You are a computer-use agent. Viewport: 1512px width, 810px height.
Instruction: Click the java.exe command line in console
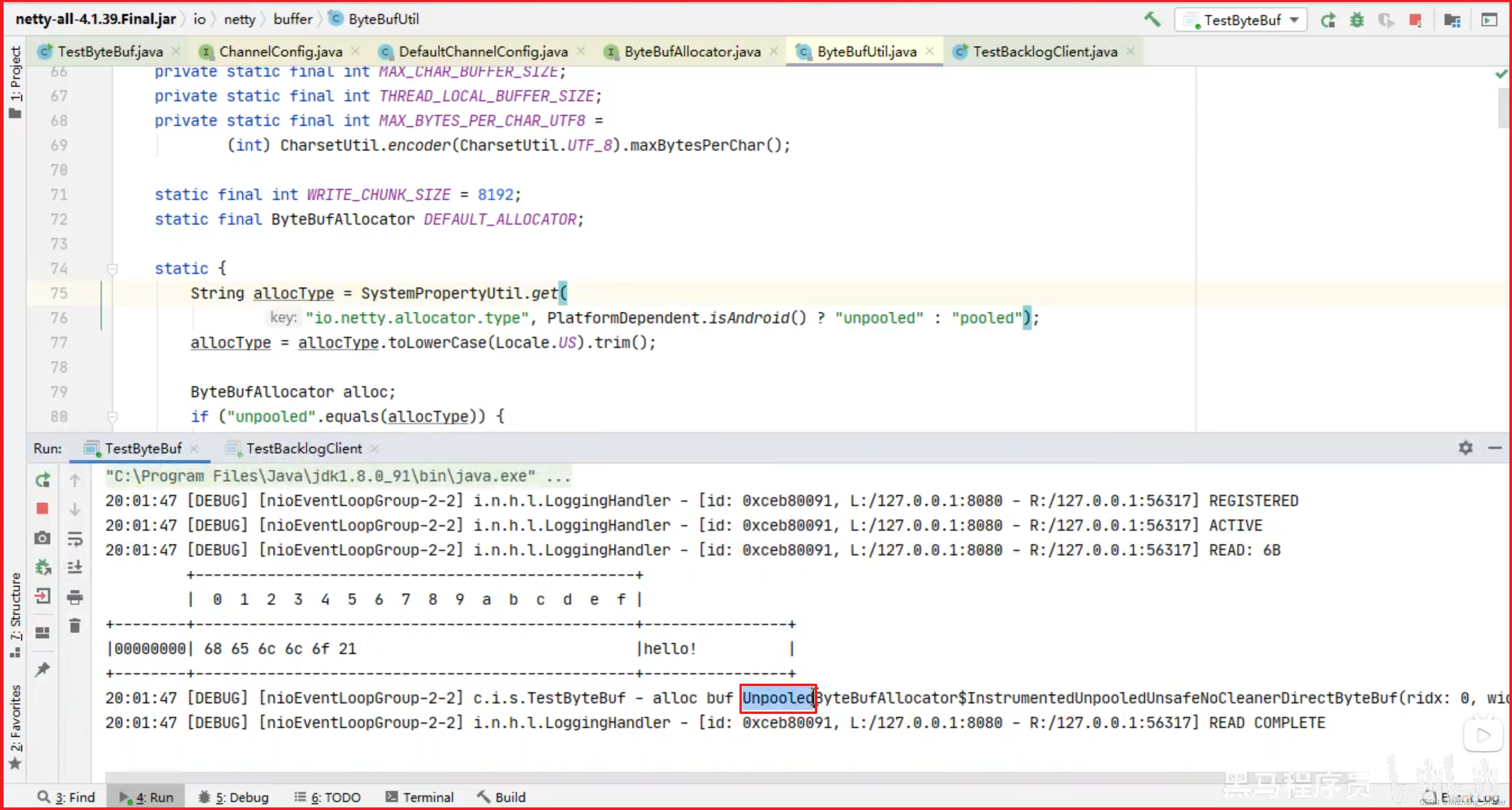[337, 476]
